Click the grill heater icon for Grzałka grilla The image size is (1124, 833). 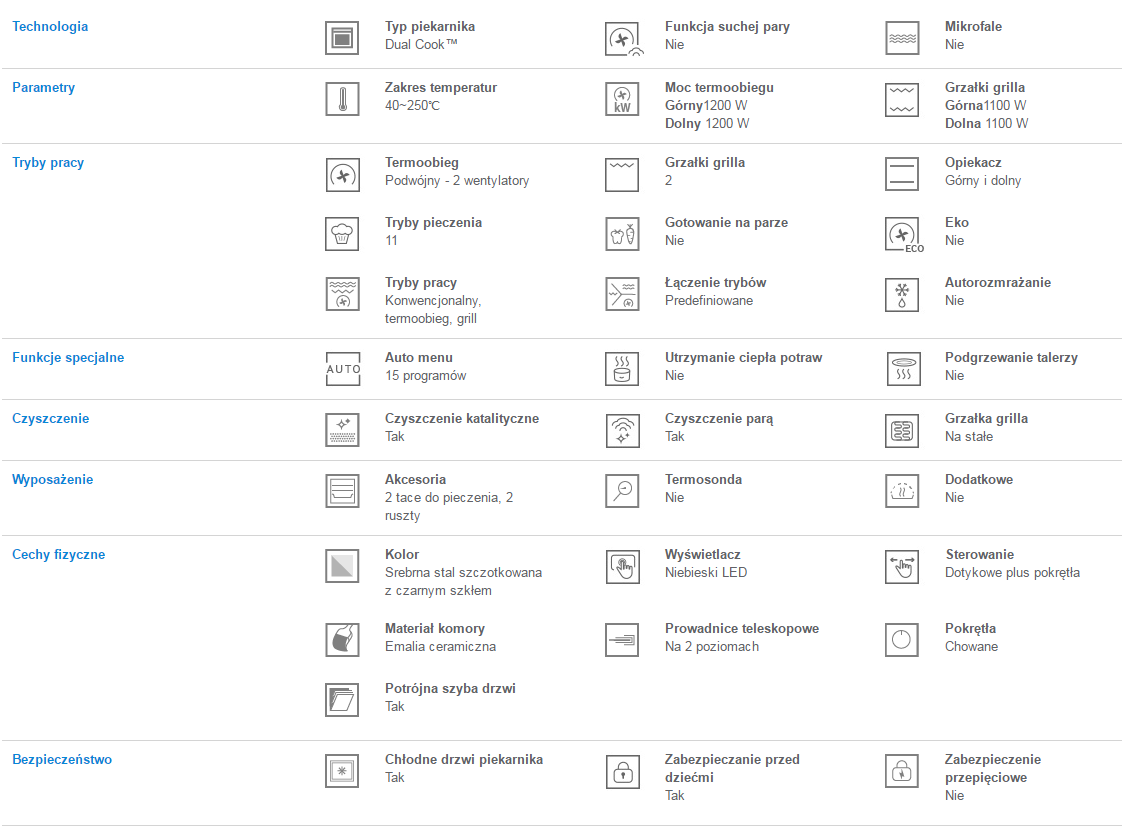pyautogui.click(x=902, y=430)
